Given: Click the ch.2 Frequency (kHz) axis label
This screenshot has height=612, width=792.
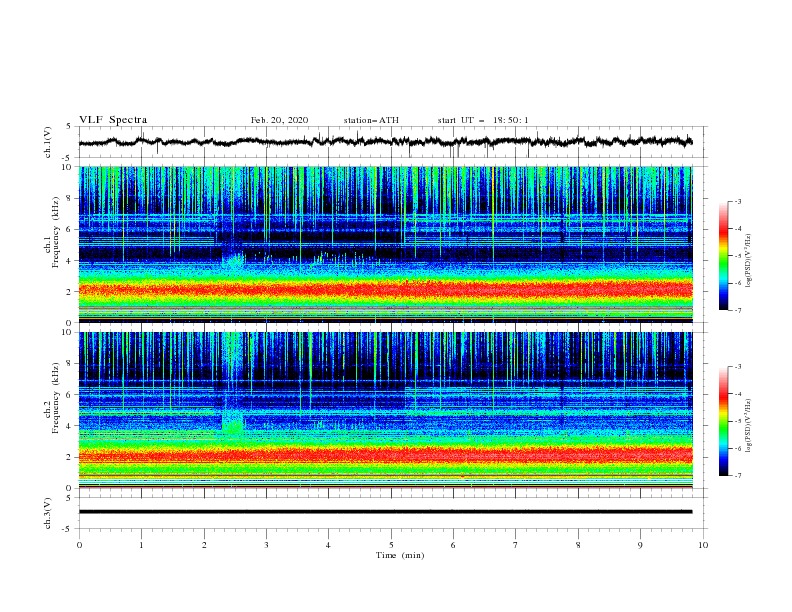Looking at the screenshot, I should tap(52, 398).
